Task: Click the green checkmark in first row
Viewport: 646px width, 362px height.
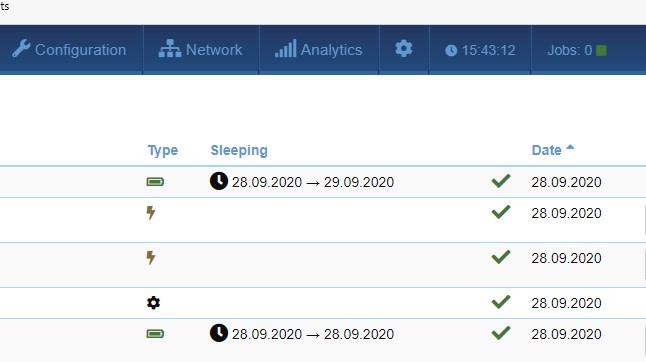Action: click(x=501, y=181)
